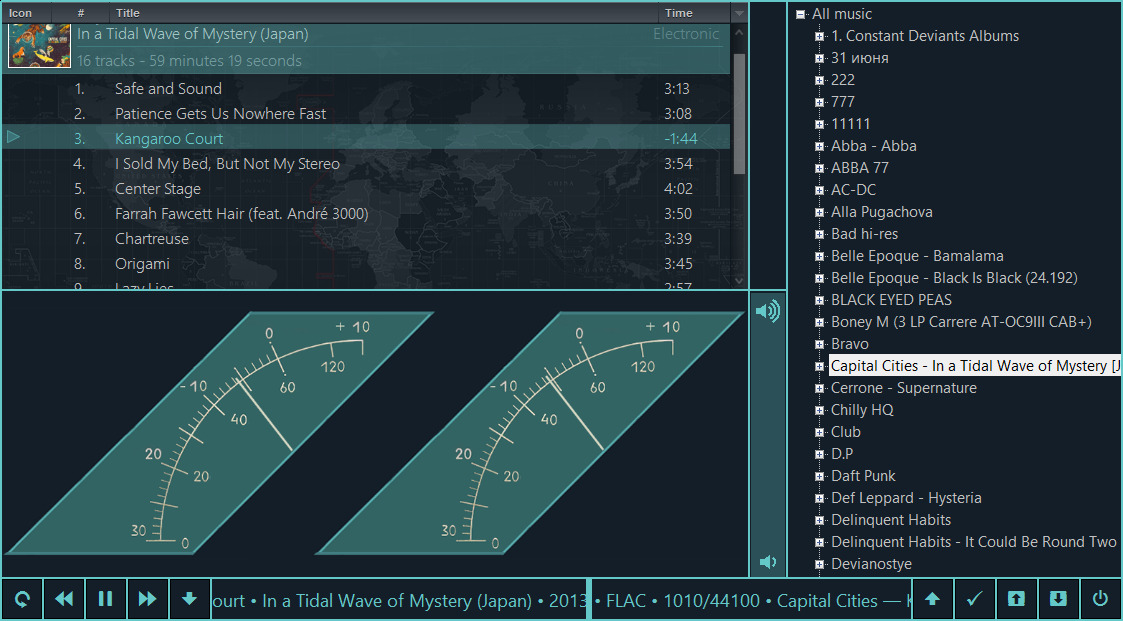Select the 11111 tree item

pos(851,124)
